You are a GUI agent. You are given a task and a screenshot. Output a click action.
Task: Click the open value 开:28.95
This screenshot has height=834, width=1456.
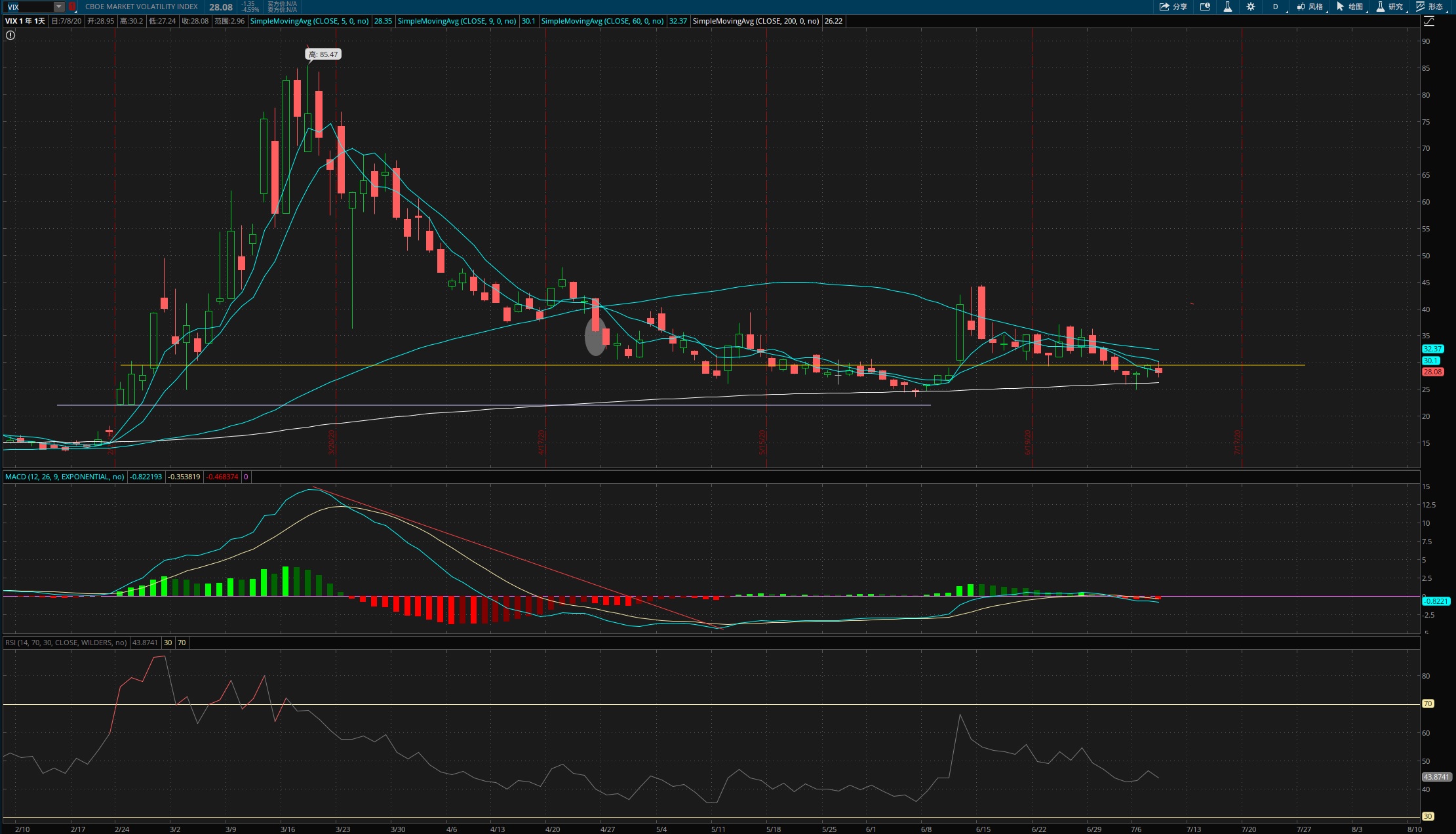click(x=101, y=21)
